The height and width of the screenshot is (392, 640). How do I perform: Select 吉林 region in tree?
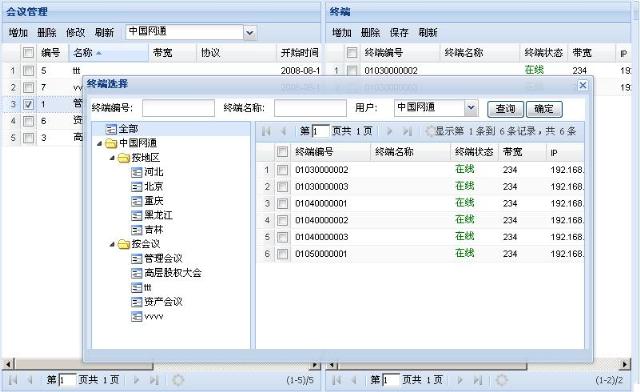pos(153,230)
